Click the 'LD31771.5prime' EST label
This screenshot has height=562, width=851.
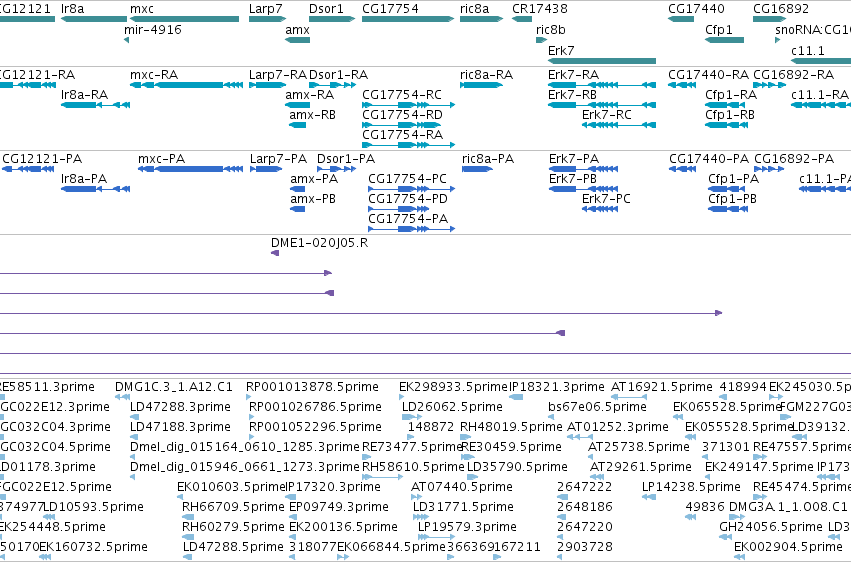click(463, 507)
